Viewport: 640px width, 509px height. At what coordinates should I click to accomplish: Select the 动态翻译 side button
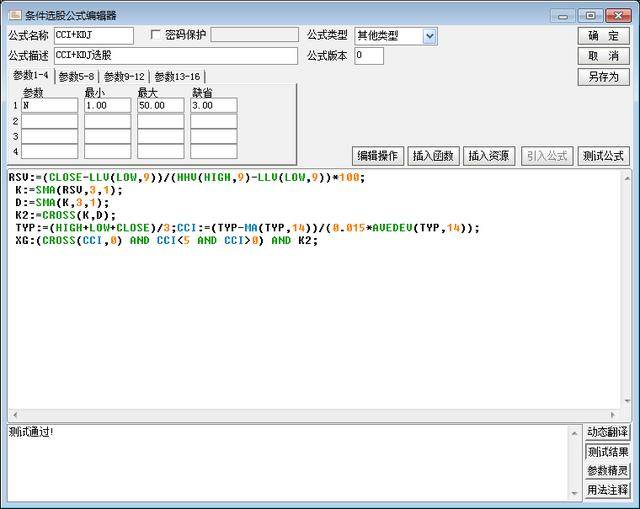607,432
